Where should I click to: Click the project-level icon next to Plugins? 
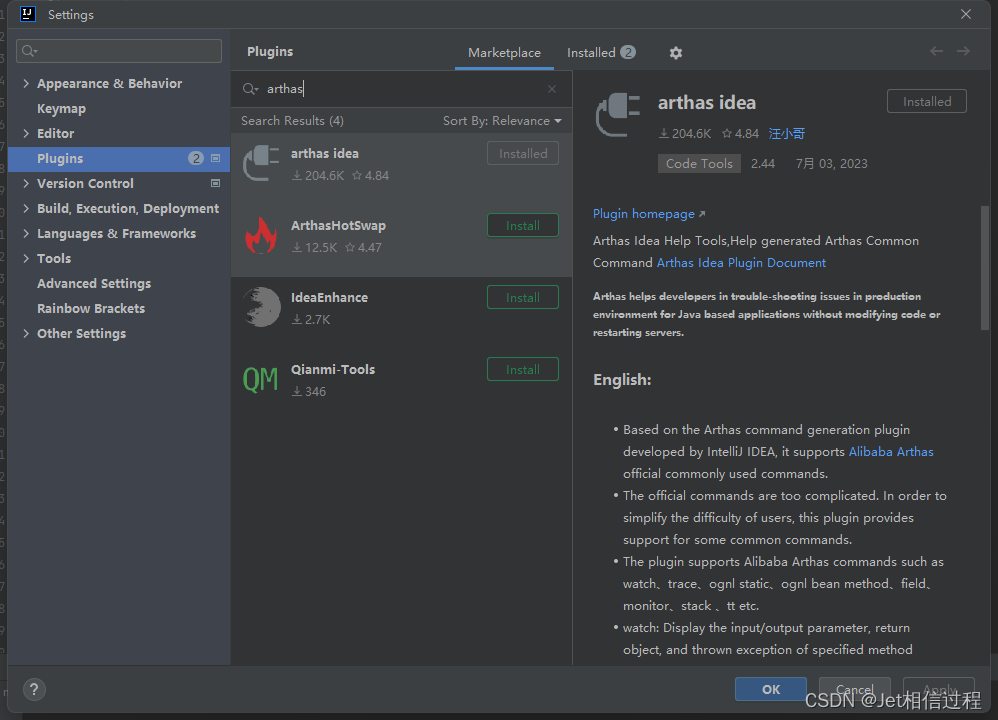click(x=215, y=159)
